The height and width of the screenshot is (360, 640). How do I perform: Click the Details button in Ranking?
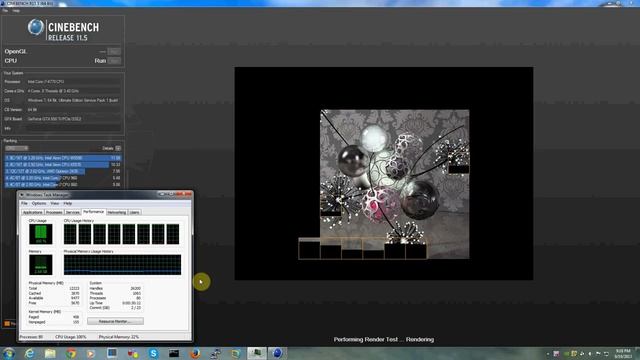(x=118, y=148)
